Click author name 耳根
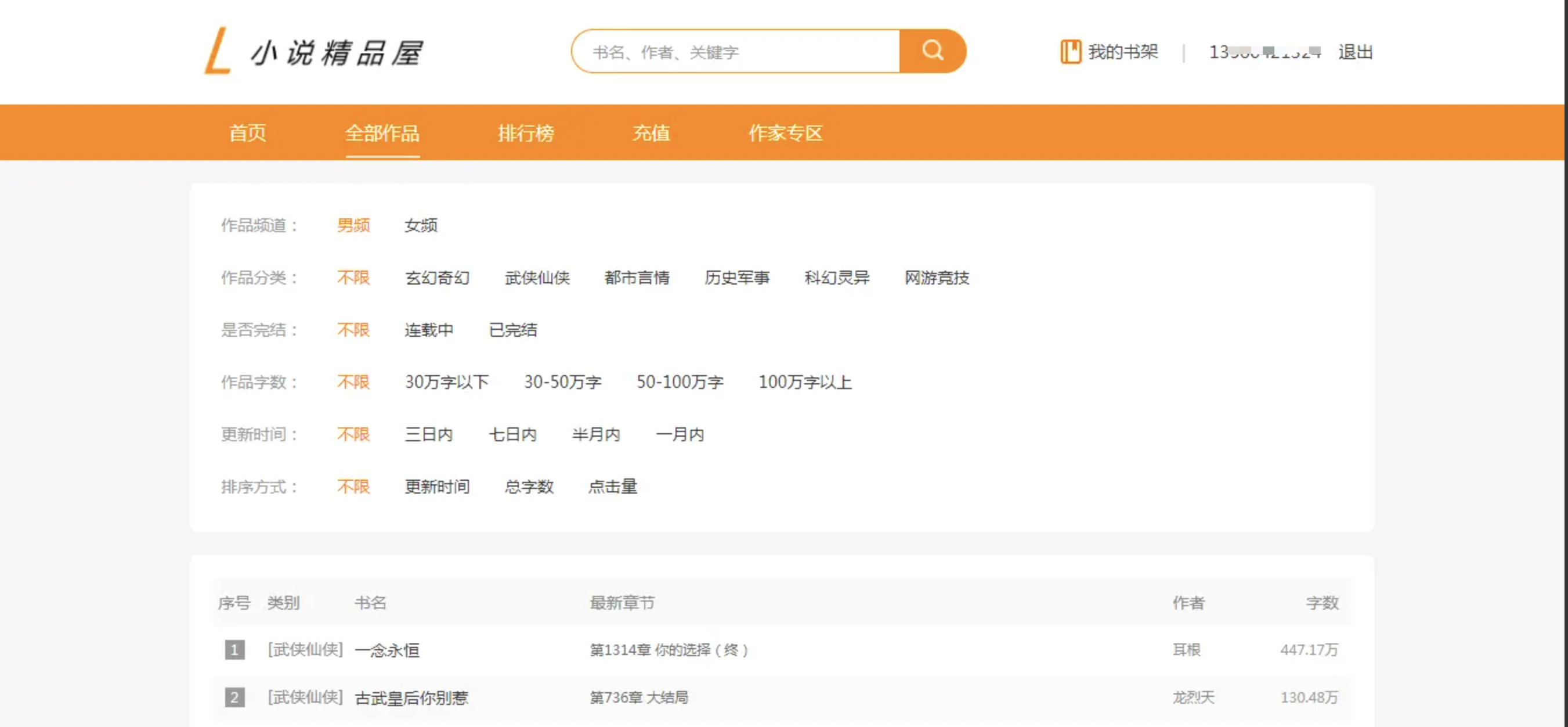 [x=1186, y=650]
